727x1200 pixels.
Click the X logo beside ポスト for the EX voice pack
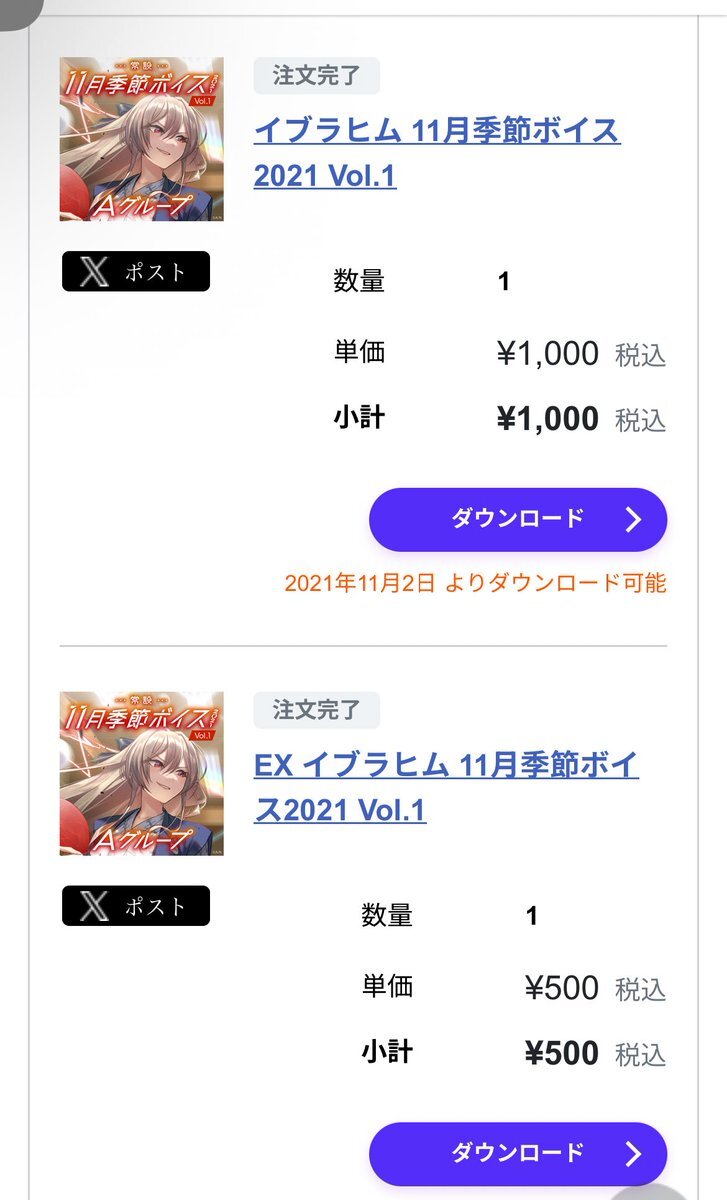tap(93, 906)
